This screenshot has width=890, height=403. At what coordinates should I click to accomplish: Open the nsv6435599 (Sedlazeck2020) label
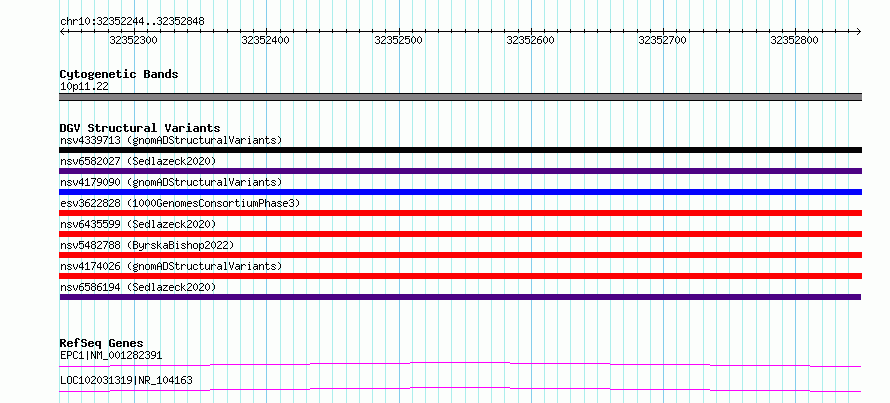(x=138, y=224)
